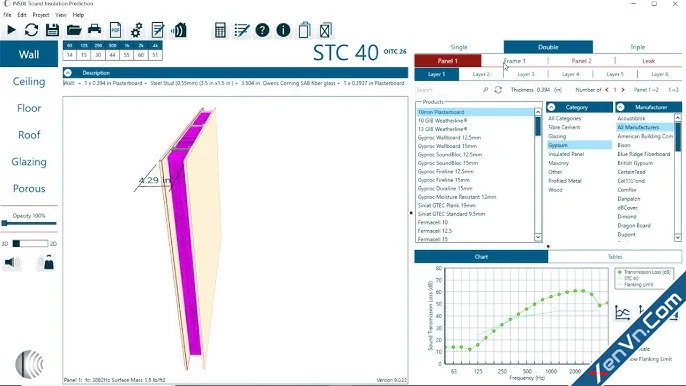Export to PDF with the PDF icon
This screenshot has width=686, height=386.
115,30
